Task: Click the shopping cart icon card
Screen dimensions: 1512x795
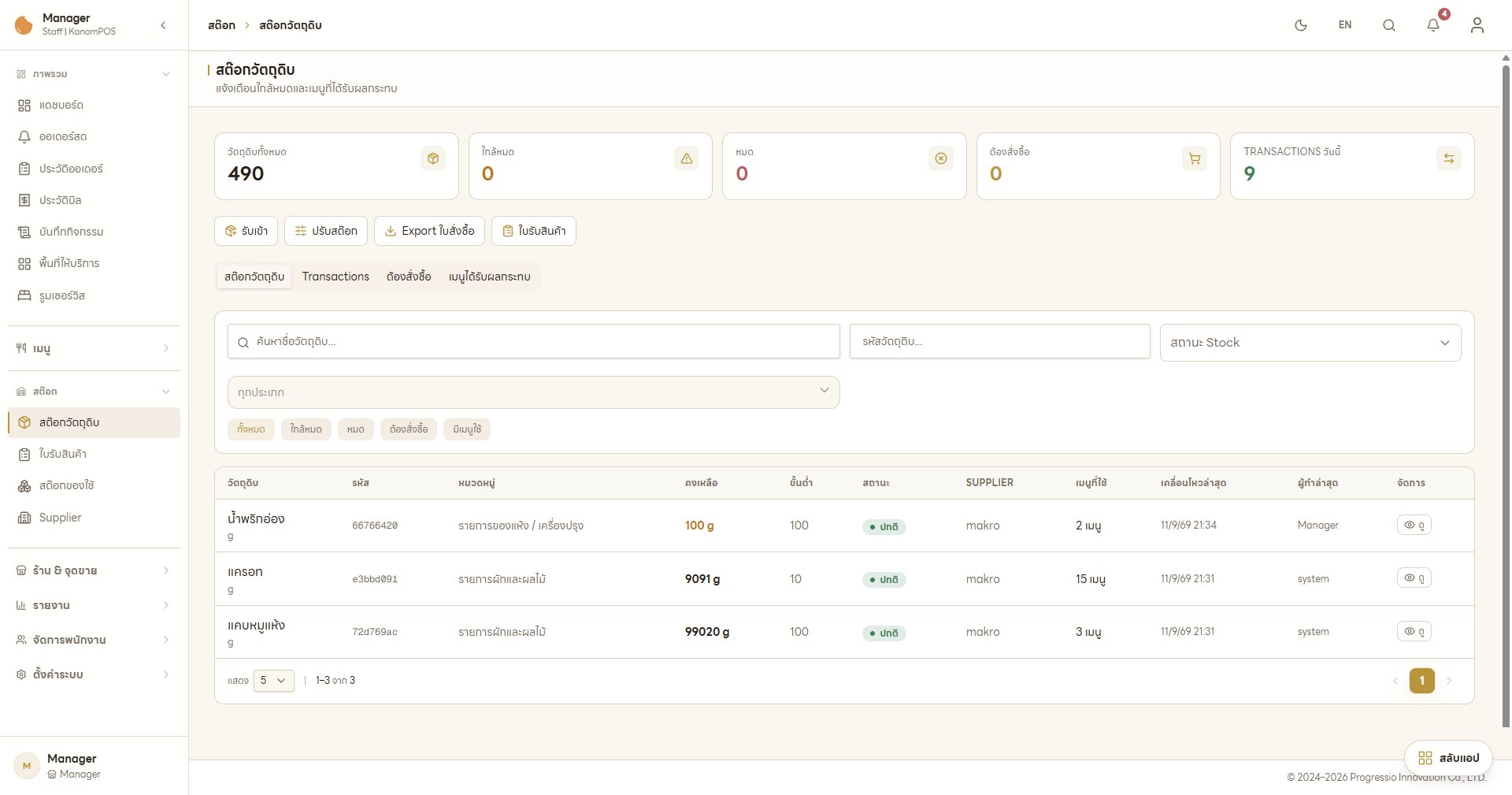Action: pyautogui.click(x=1195, y=158)
